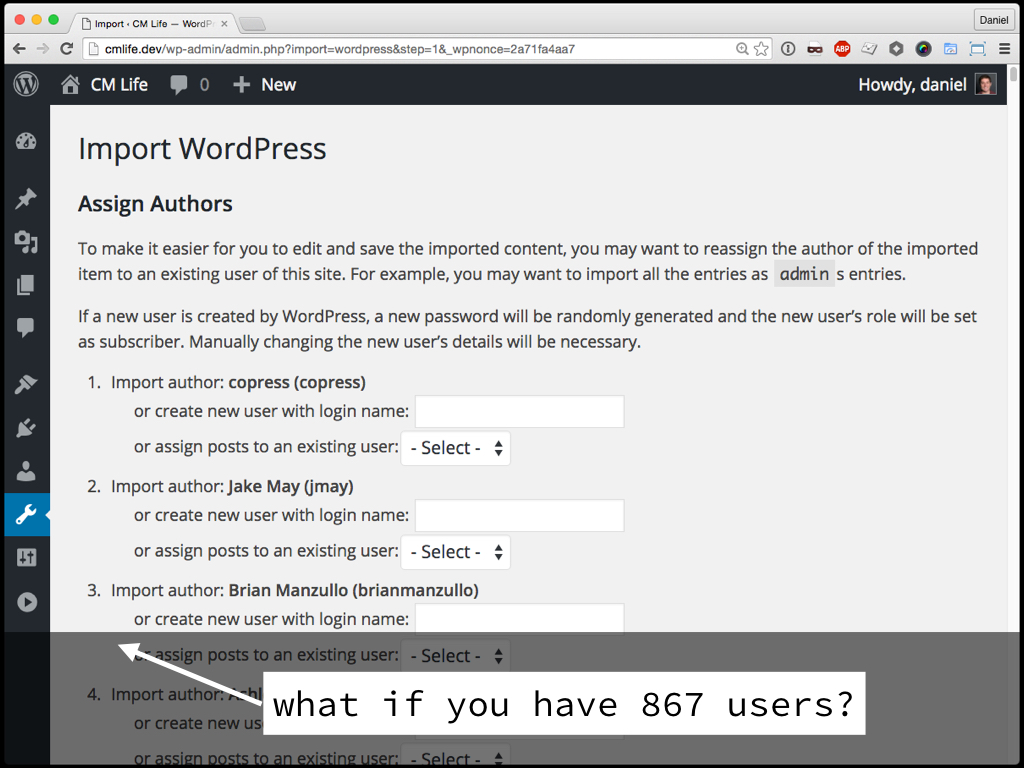The image size is (1024, 768).
Task: Open the hexagon extension icon
Action: (896, 49)
